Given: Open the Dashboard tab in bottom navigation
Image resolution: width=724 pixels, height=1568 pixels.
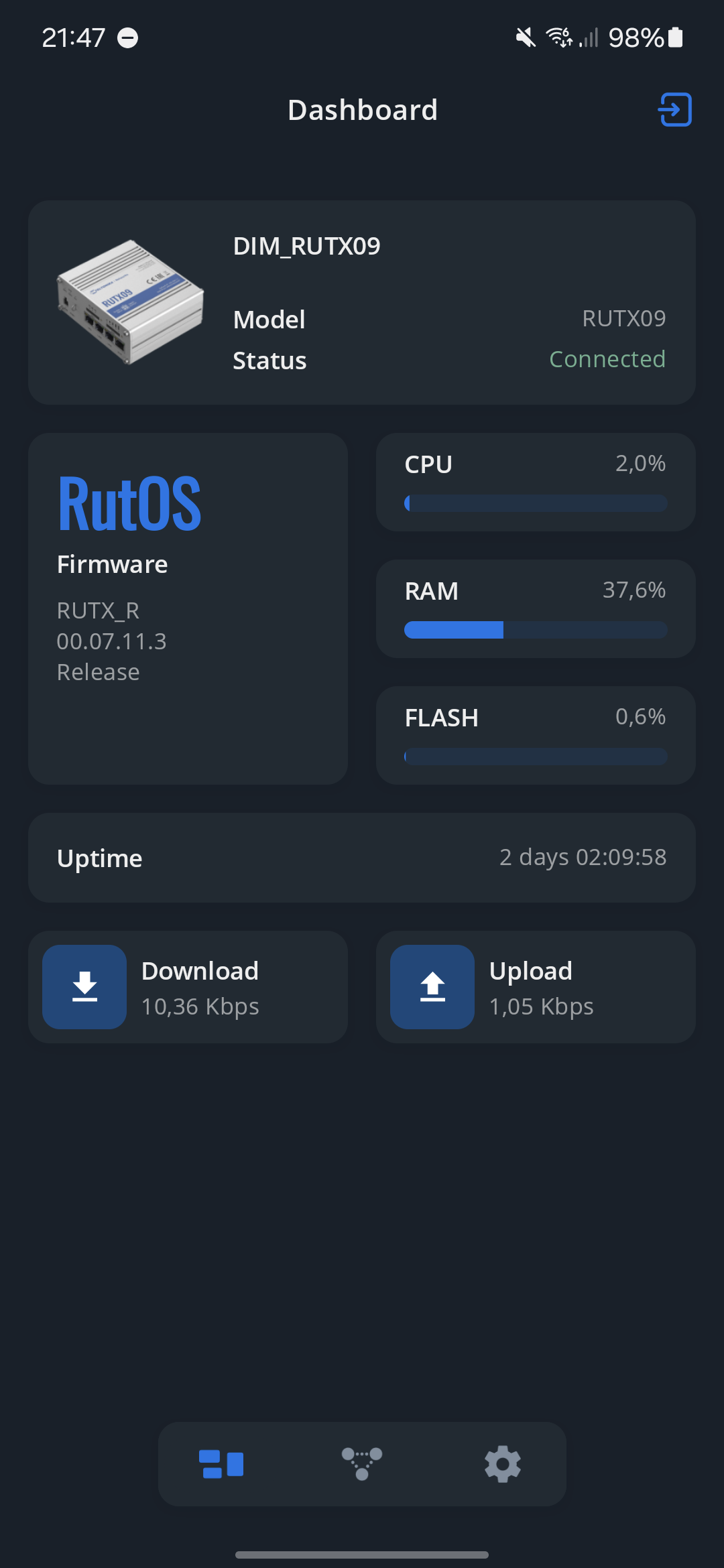Looking at the screenshot, I should pos(221,1464).
